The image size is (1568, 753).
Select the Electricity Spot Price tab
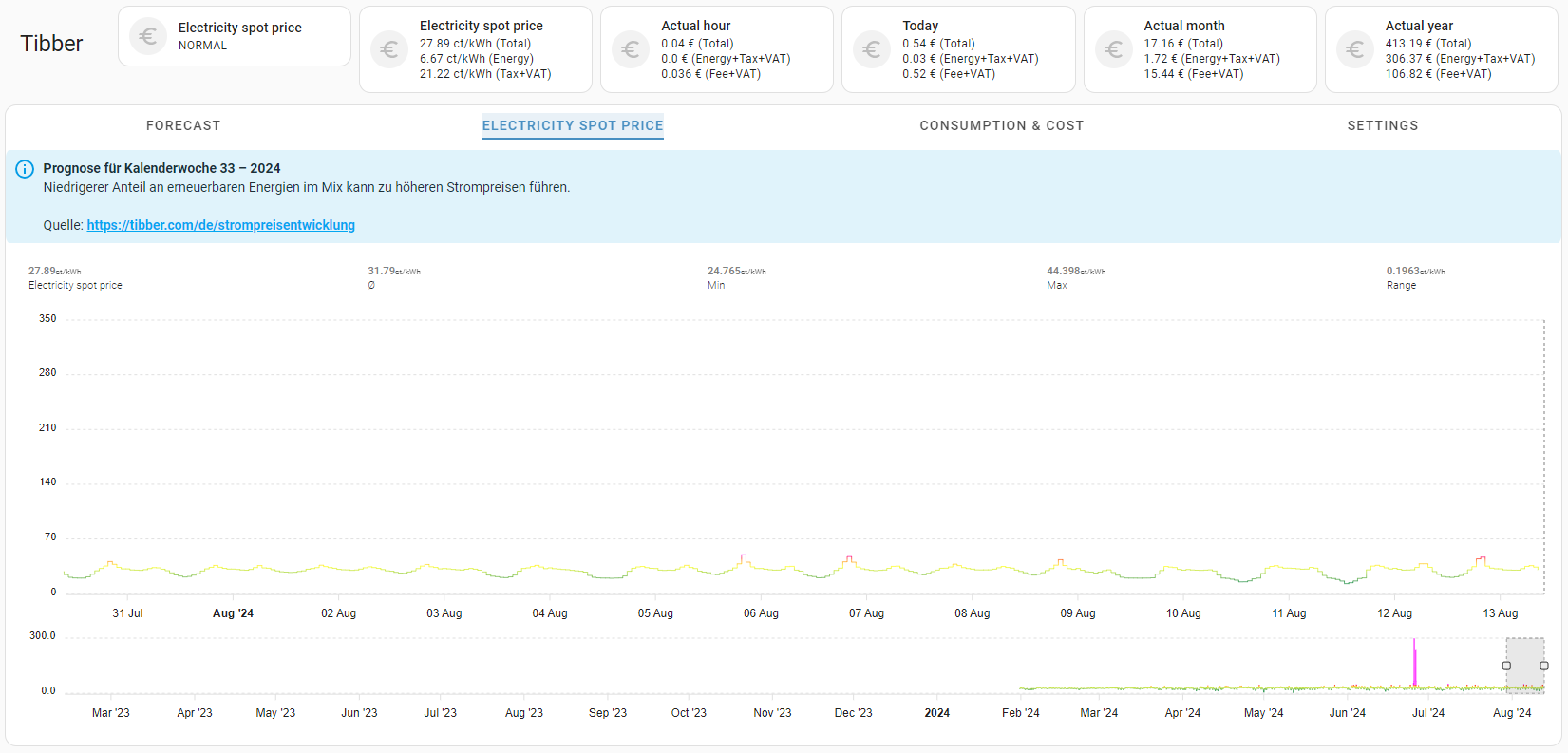573,125
